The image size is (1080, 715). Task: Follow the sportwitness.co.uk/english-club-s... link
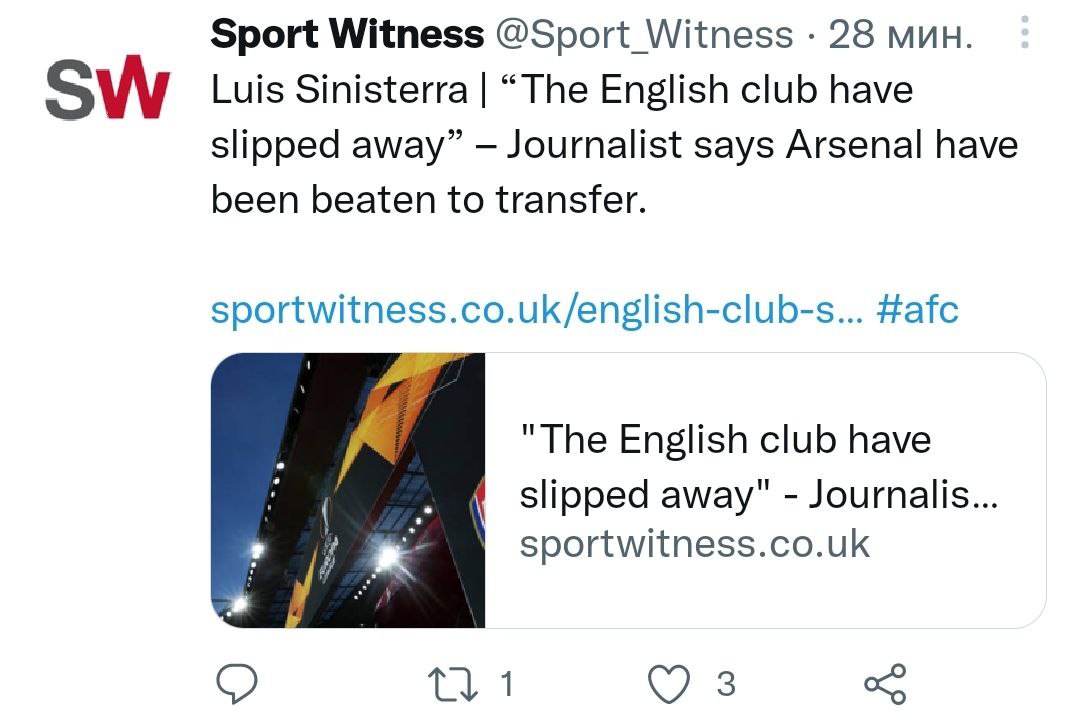pyautogui.click(x=534, y=309)
